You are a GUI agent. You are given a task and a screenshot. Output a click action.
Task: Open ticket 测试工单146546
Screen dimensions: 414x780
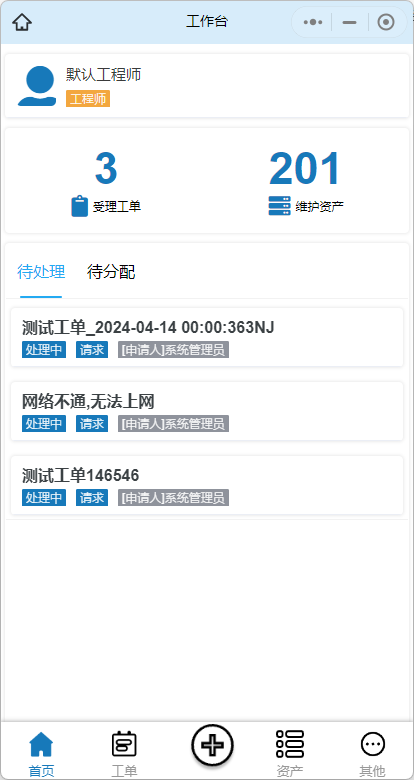click(207, 485)
